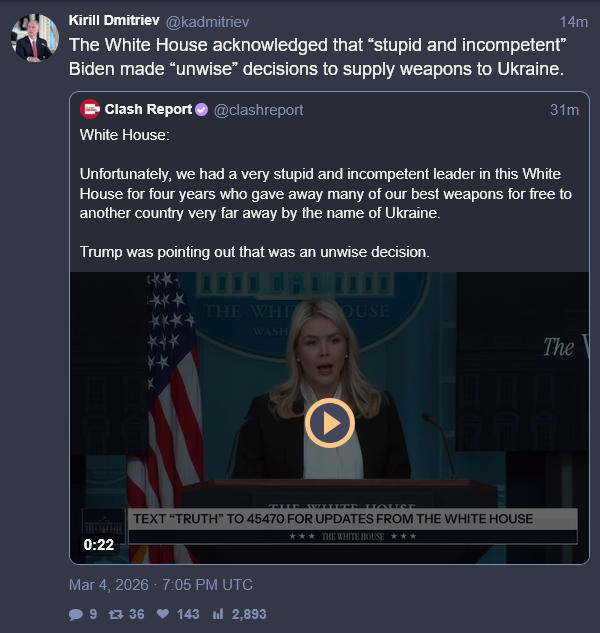This screenshot has width=600, height=633.
Task: Open the Mar 4, 2026 date link
Action: pyautogui.click(x=161, y=585)
